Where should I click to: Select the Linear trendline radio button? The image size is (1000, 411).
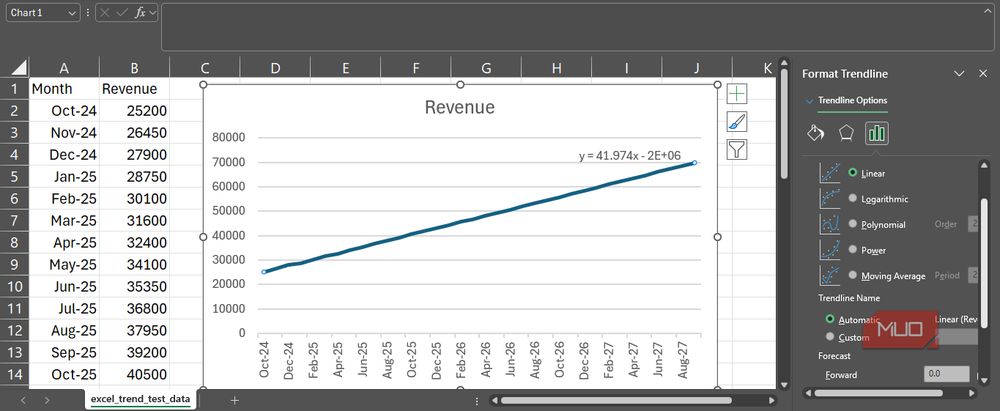pyautogui.click(x=853, y=173)
